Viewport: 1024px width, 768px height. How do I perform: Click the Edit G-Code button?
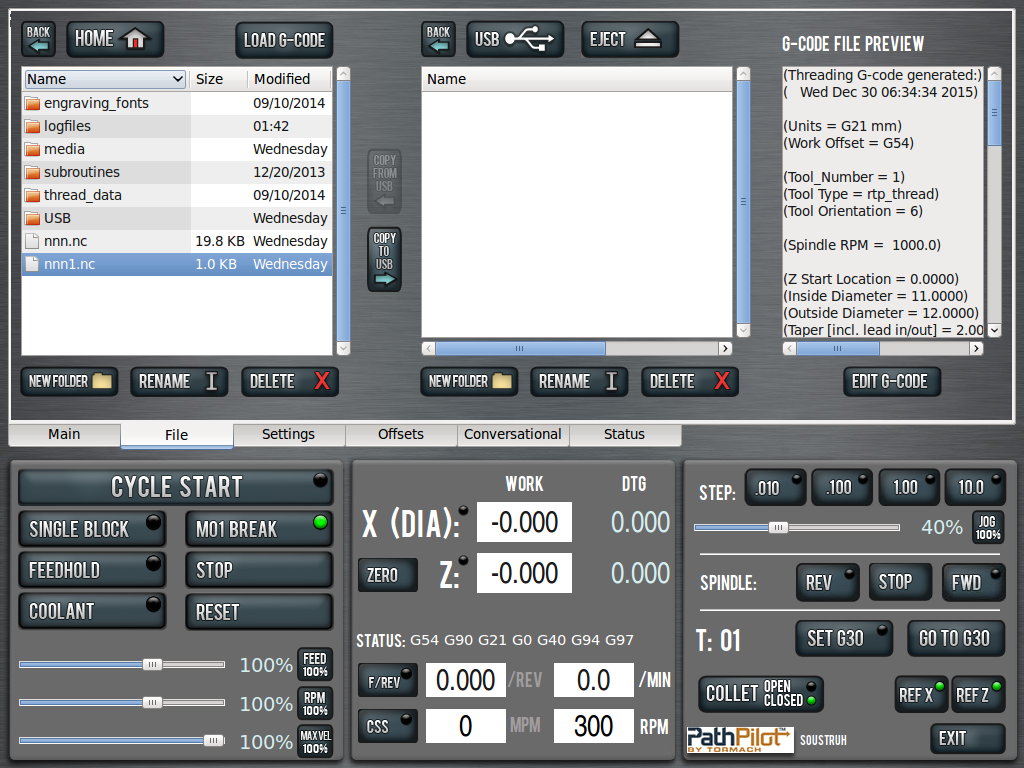click(x=891, y=381)
